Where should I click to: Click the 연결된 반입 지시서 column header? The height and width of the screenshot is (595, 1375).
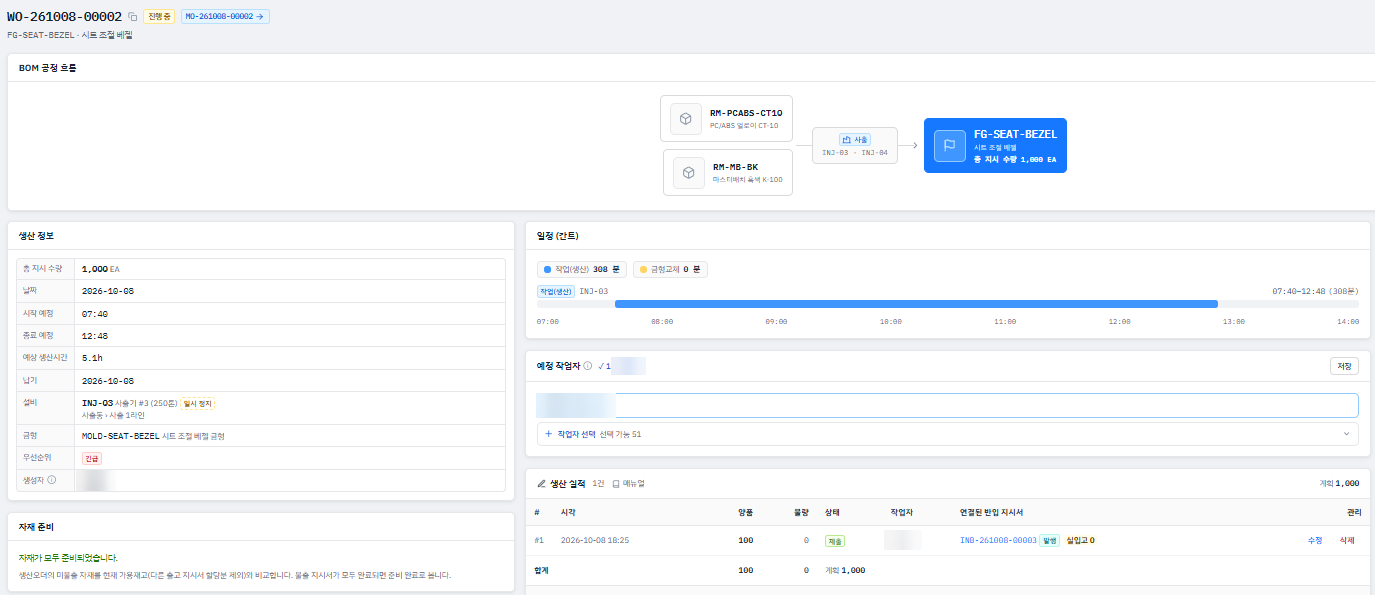pos(991,512)
